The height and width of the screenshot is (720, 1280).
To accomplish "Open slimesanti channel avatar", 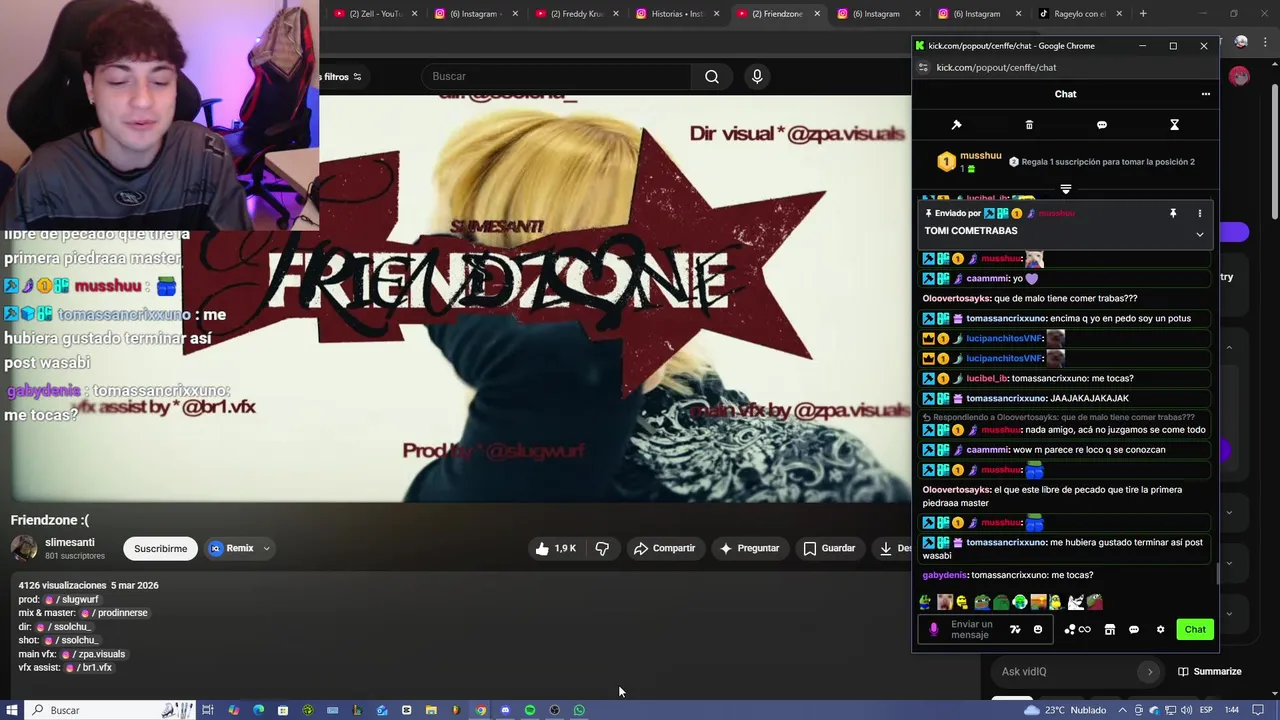I will point(24,548).
